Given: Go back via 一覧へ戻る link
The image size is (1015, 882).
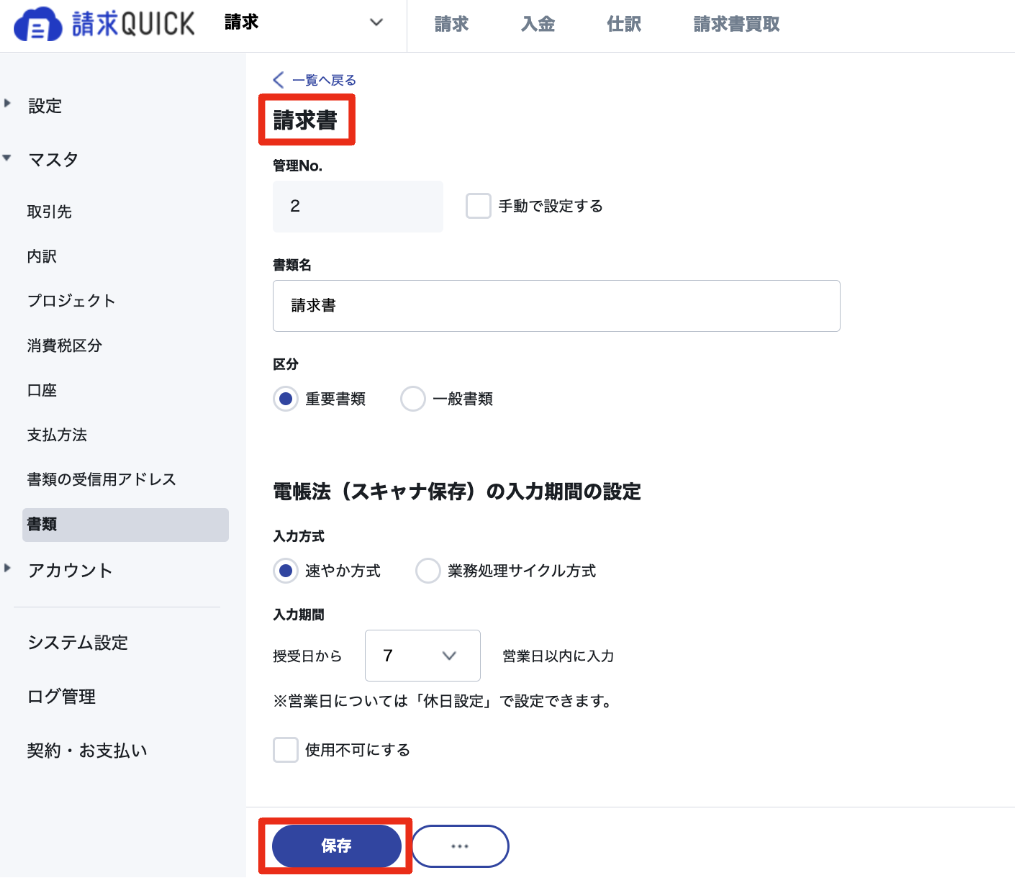Looking at the screenshot, I should pos(324,80).
